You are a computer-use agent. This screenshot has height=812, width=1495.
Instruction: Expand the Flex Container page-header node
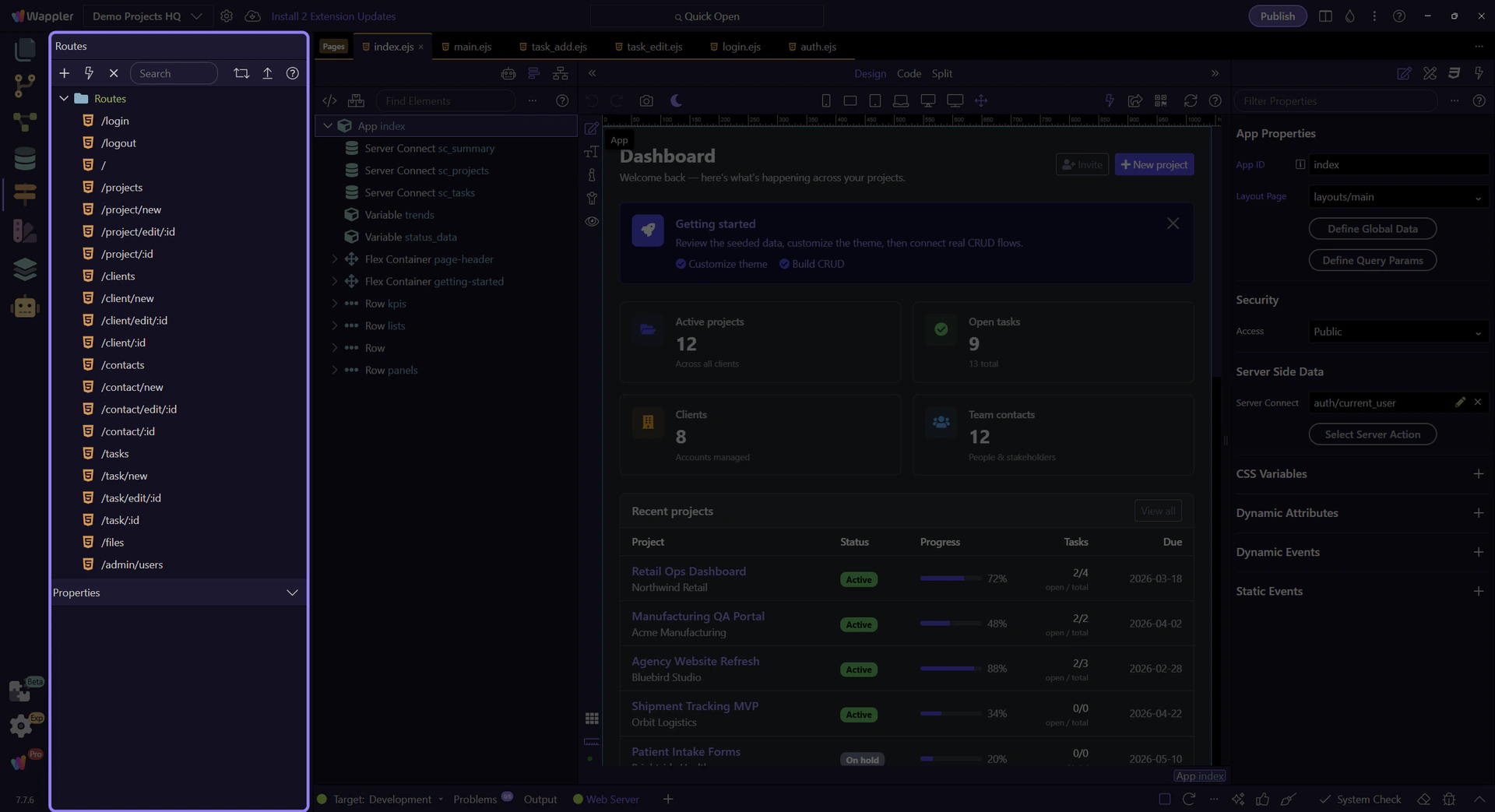[x=335, y=259]
